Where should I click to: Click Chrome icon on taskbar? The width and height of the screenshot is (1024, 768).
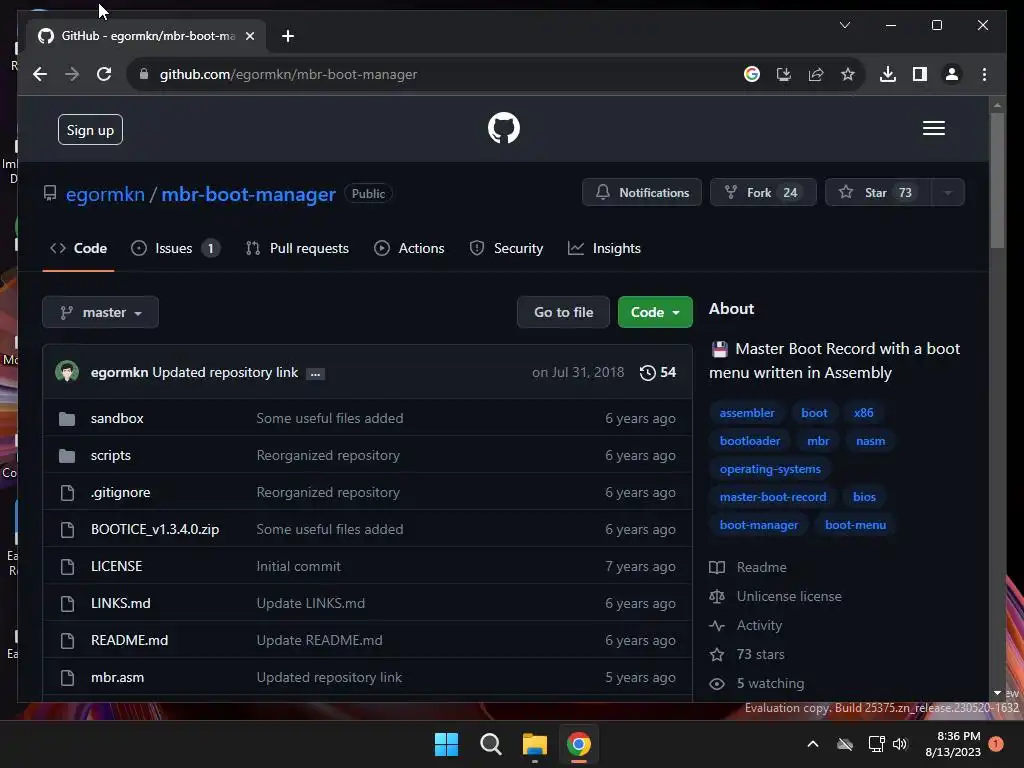[579, 744]
